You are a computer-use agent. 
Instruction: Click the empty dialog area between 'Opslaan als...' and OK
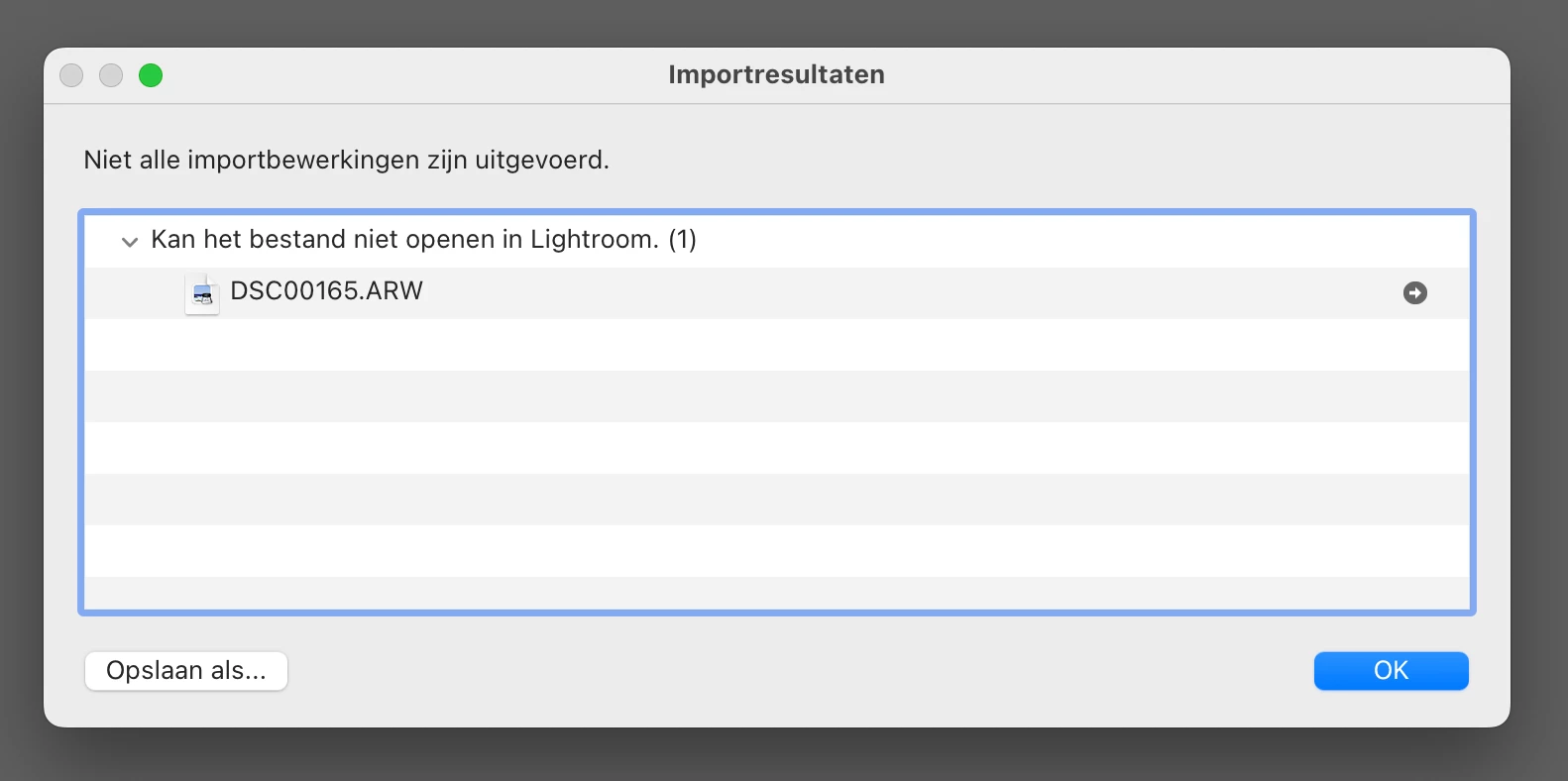coord(801,671)
